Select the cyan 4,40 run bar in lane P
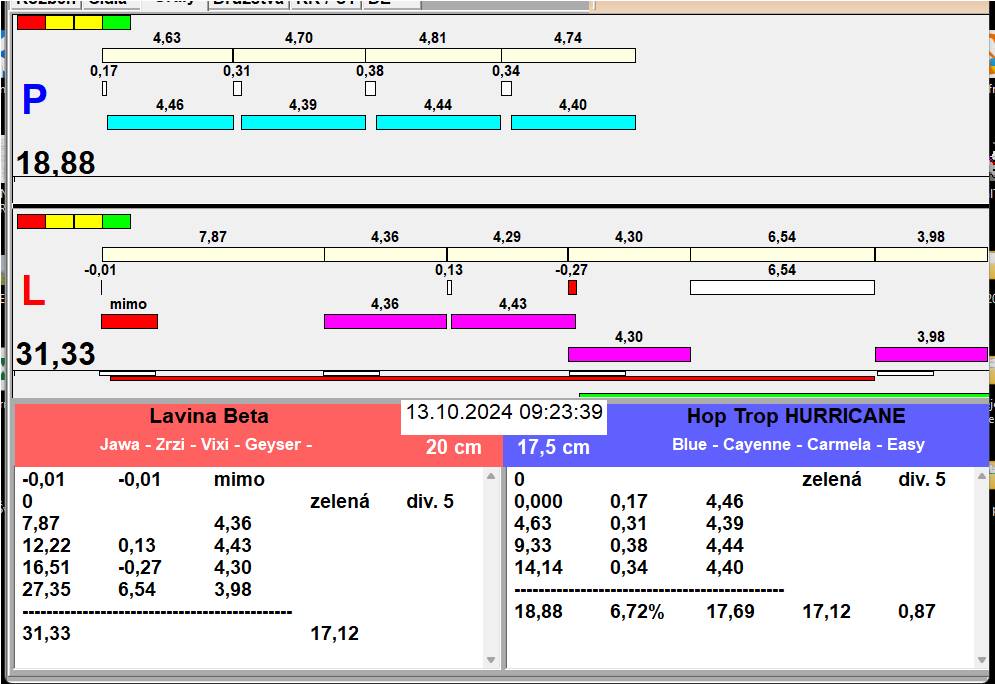995x684 pixels. 573,122
